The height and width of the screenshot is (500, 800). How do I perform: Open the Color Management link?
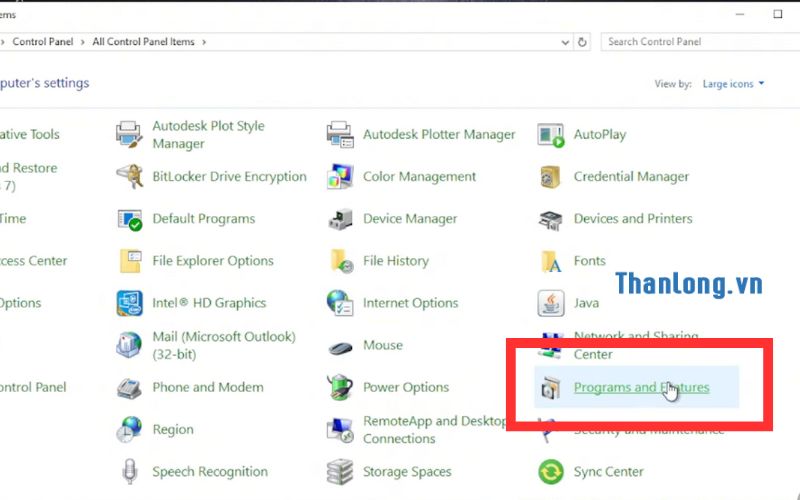(419, 177)
